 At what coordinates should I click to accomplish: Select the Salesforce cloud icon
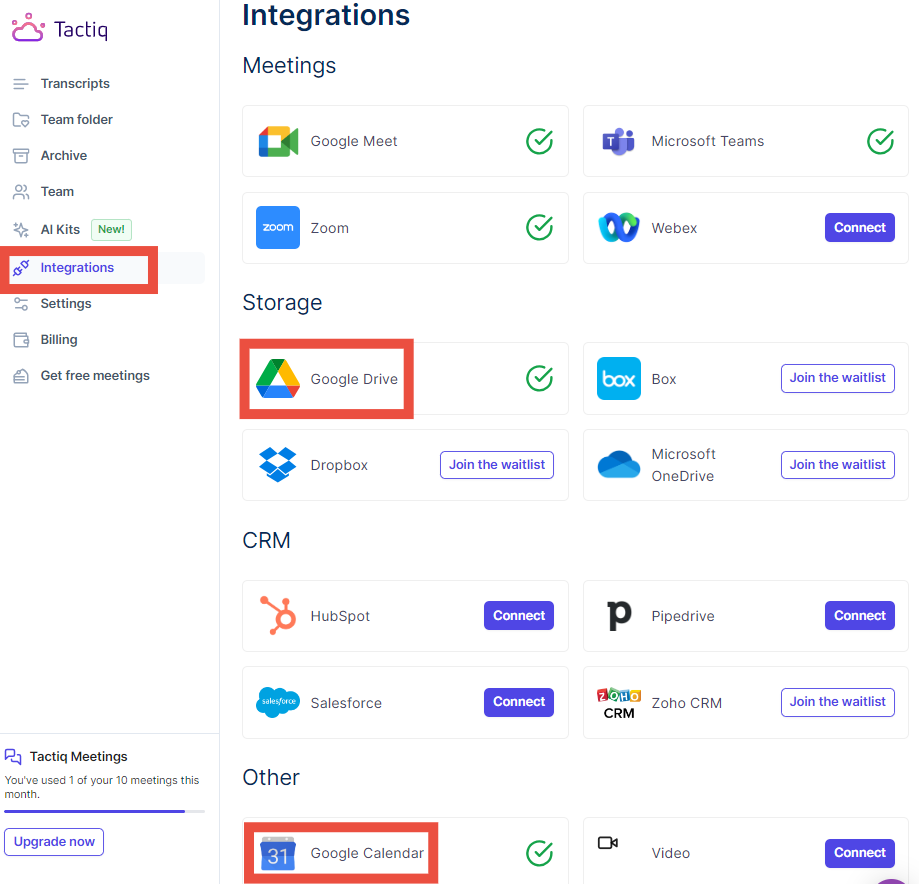coord(278,703)
